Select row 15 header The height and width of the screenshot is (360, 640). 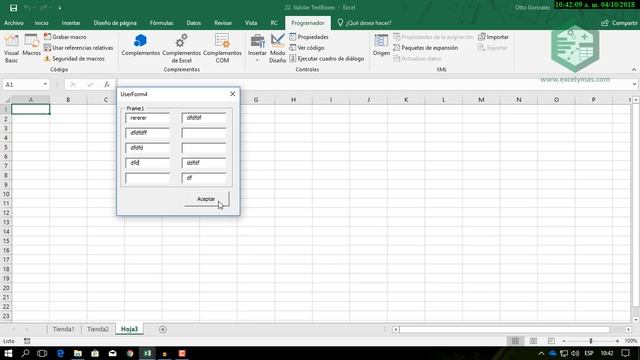(6, 241)
